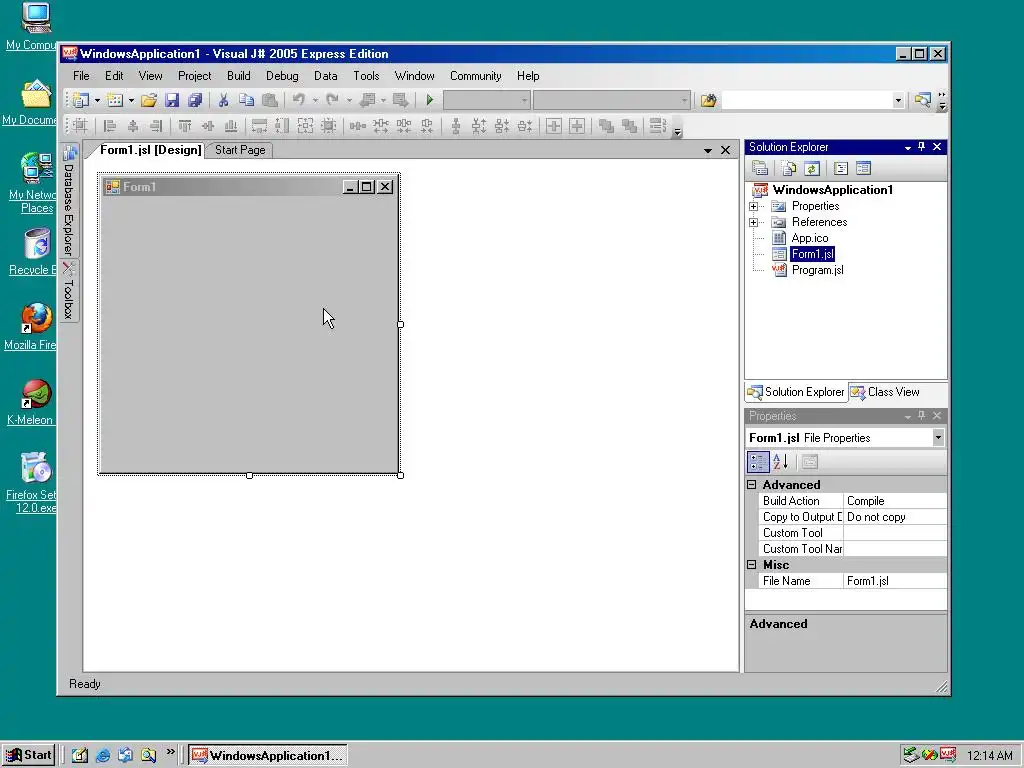Toggle Alphabetical sort in Properties panel

coord(780,462)
